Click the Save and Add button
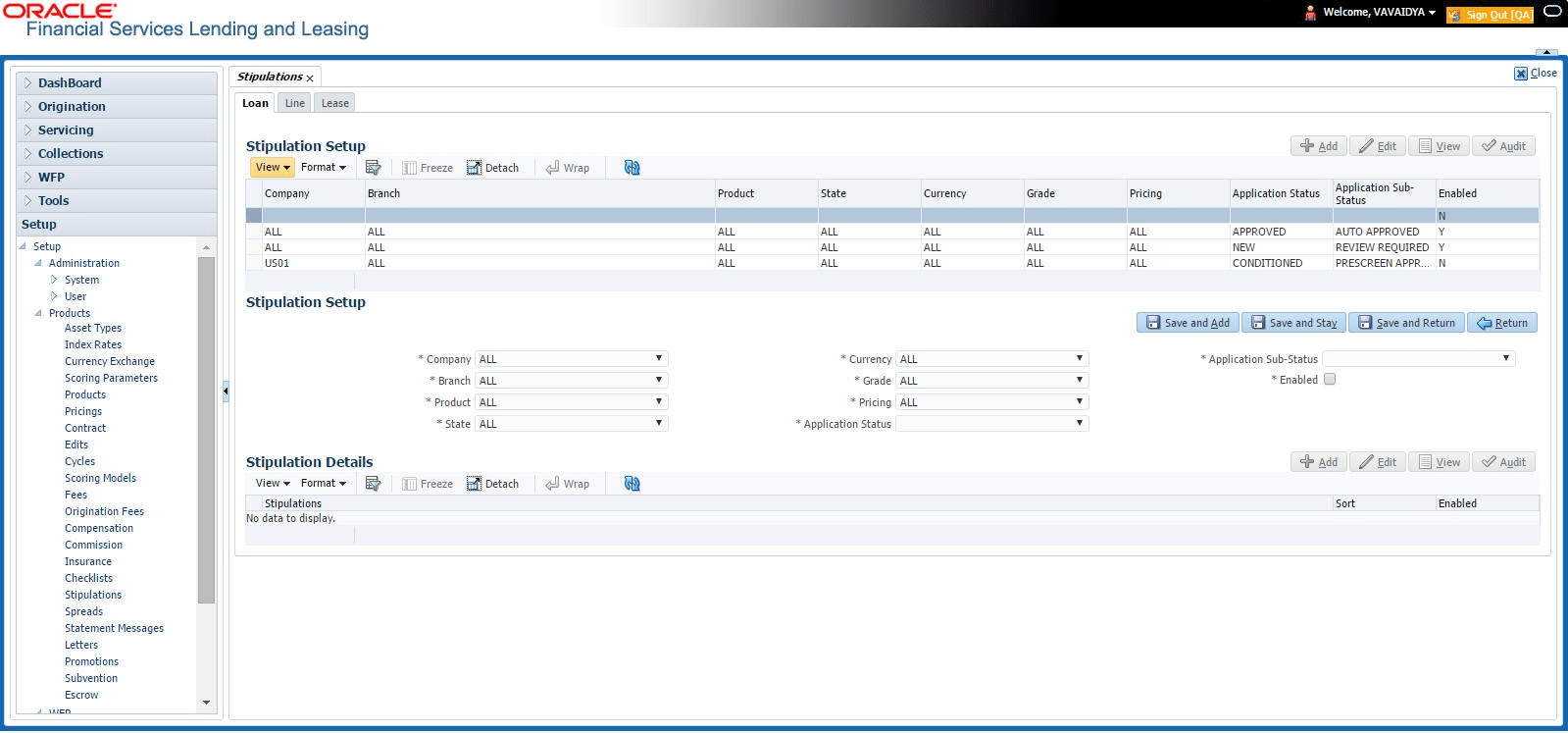 pyautogui.click(x=1188, y=323)
